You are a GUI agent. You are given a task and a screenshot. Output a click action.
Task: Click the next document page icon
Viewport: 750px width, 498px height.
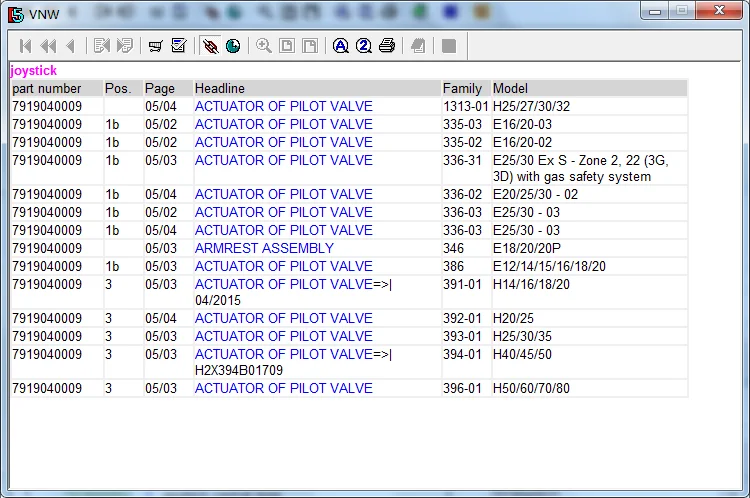tap(125, 46)
